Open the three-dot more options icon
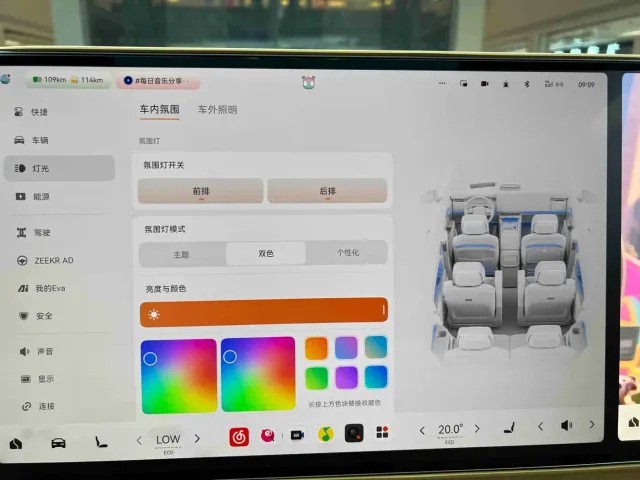The height and width of the screenshot is (480, 640). click(x=442, y=83)
